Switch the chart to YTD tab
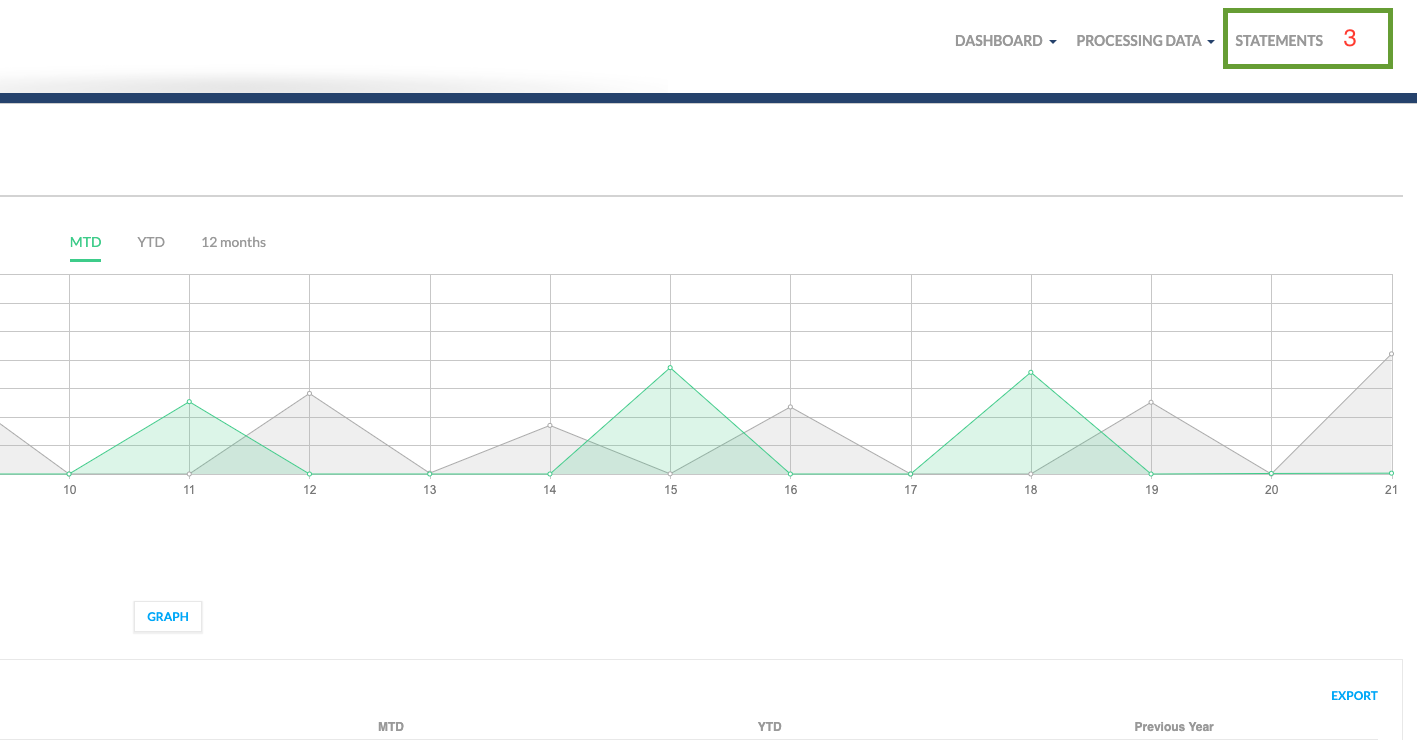 (151, 242)
